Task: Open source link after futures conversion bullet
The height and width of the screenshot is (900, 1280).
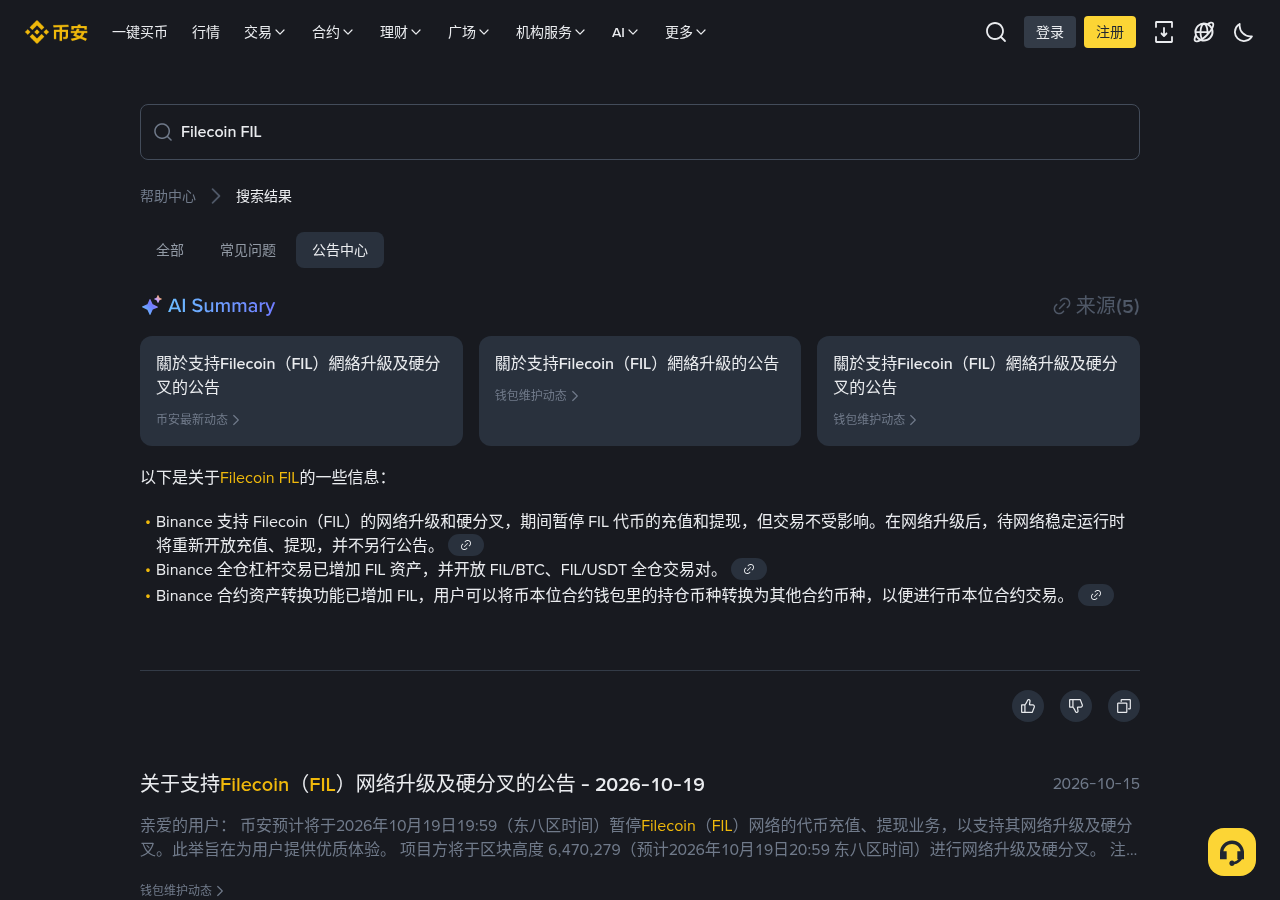Action: (x=1096, y=595)
